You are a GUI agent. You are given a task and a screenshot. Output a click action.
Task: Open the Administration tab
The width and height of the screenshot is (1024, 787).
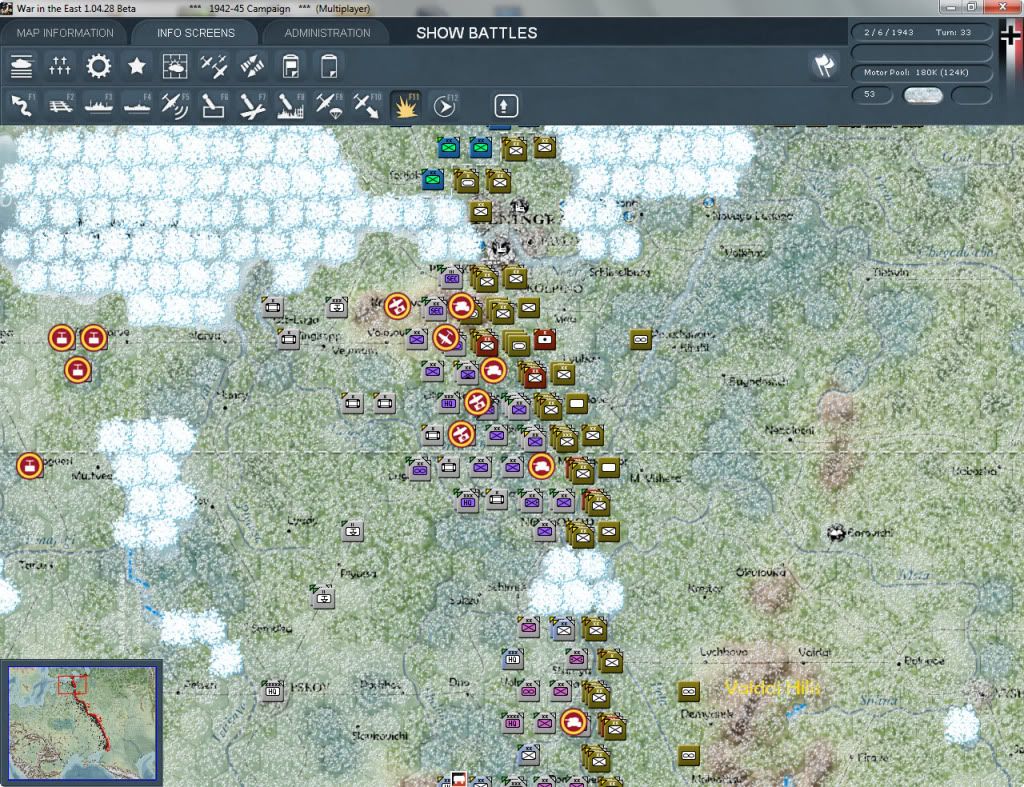coord(327,33)
